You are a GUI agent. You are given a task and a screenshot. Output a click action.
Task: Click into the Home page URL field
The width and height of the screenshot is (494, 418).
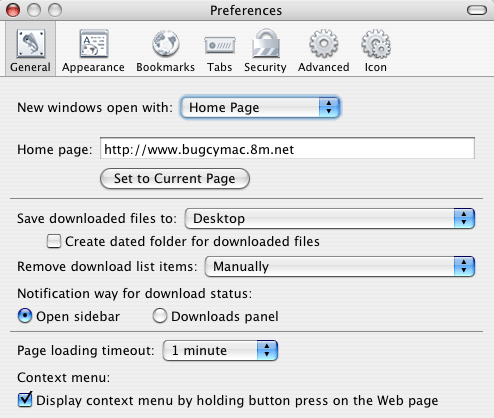pyautogui.click(x=287, y=148)
